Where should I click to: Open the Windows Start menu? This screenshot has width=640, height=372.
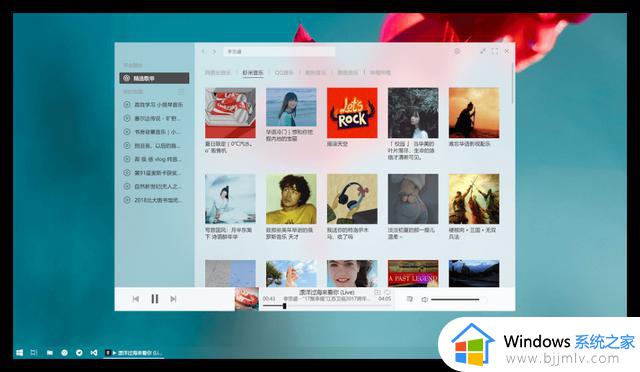point(19,352)
